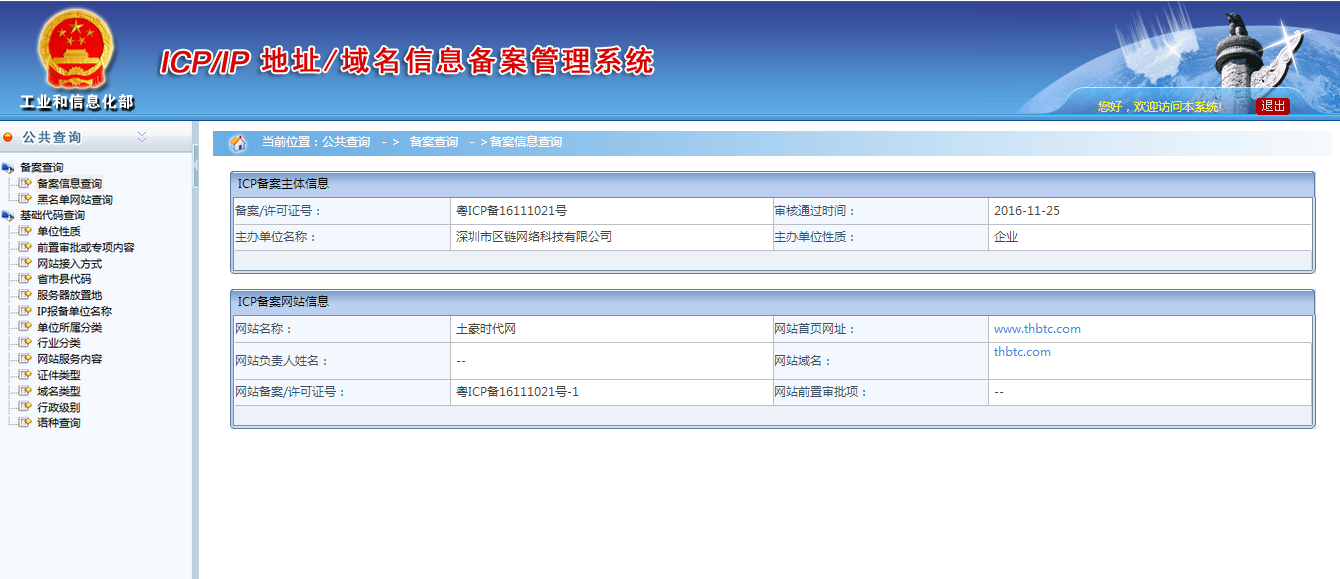Viewport: 1340px width, 579px height.
Task: Click the red 退出 logout button
Action: pos(1272,106)
